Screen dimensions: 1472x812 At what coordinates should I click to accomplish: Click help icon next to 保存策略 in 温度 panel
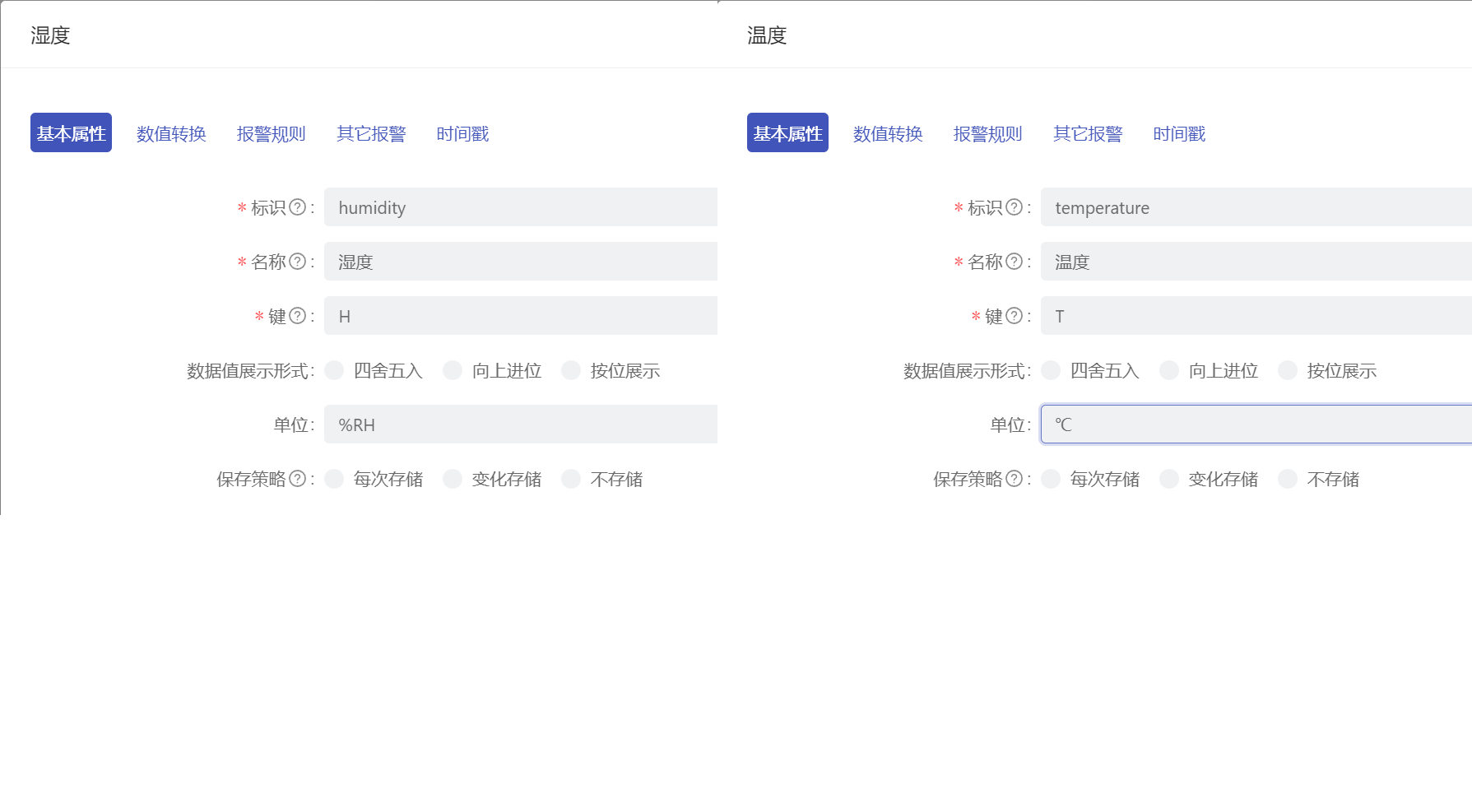pos(1015,479)
